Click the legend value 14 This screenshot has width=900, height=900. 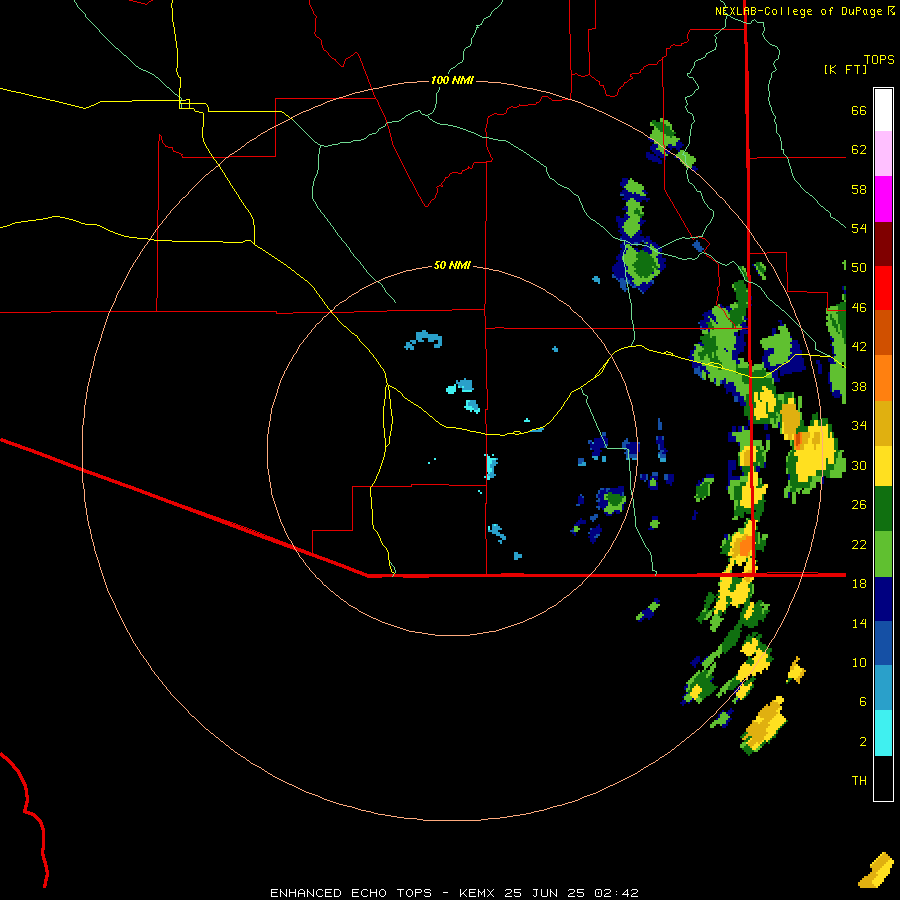(859, 623)
